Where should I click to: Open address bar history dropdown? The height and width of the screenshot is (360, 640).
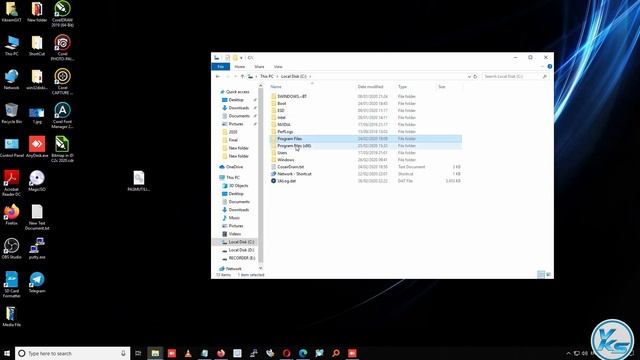coord(469,76)
